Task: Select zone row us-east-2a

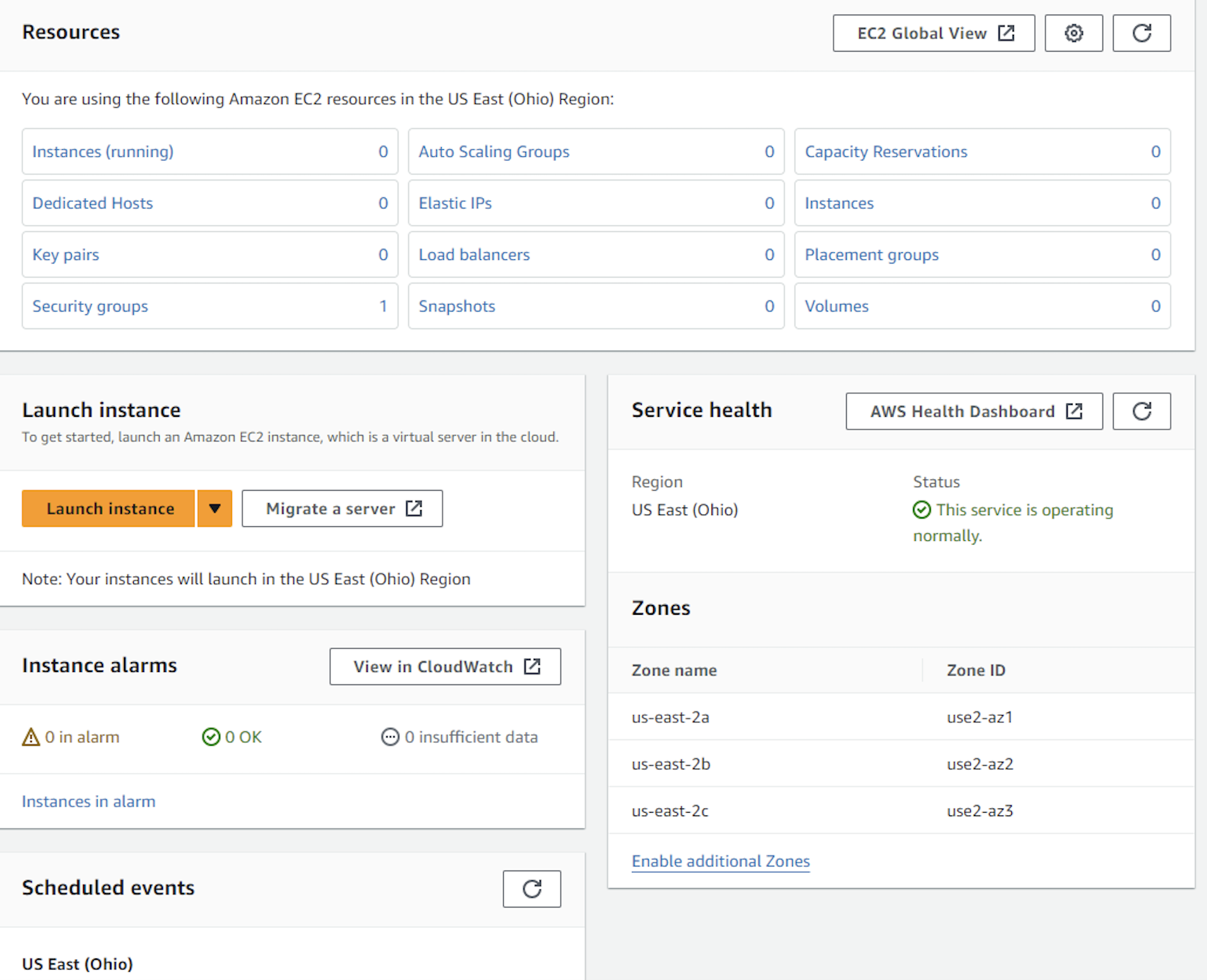Action: coord(901,717)
